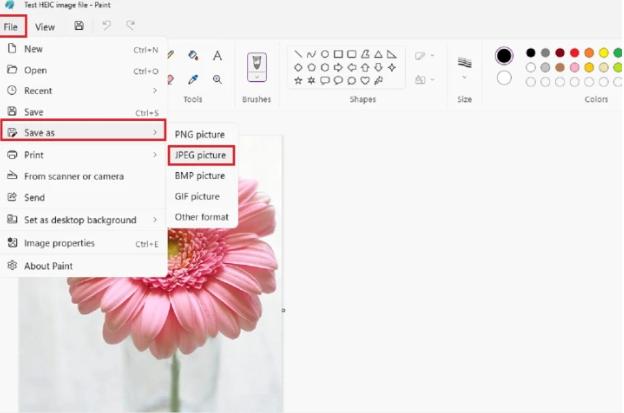
Task: Choose the Triangle shape
Action: 378,54
